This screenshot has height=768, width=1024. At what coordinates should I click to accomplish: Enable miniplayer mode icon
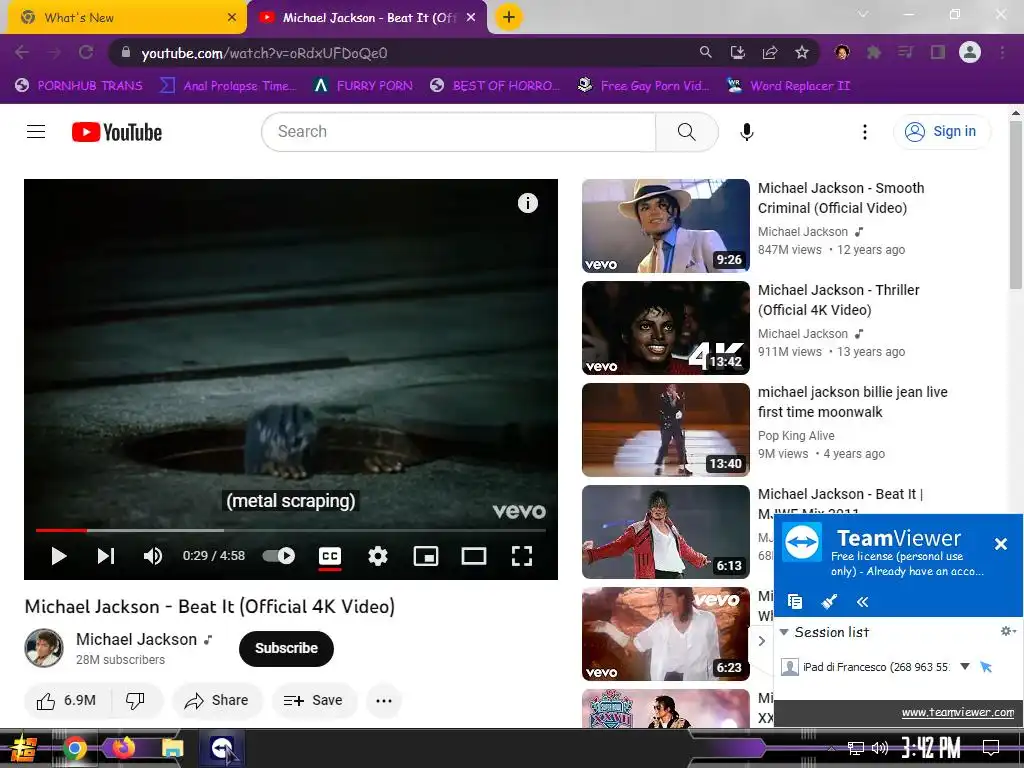426,556
